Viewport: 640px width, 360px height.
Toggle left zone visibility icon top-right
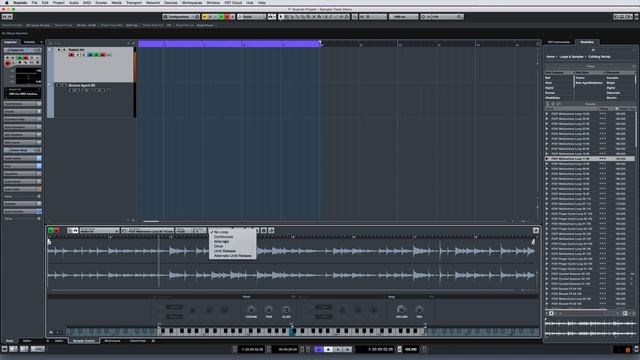coord(616,17)
